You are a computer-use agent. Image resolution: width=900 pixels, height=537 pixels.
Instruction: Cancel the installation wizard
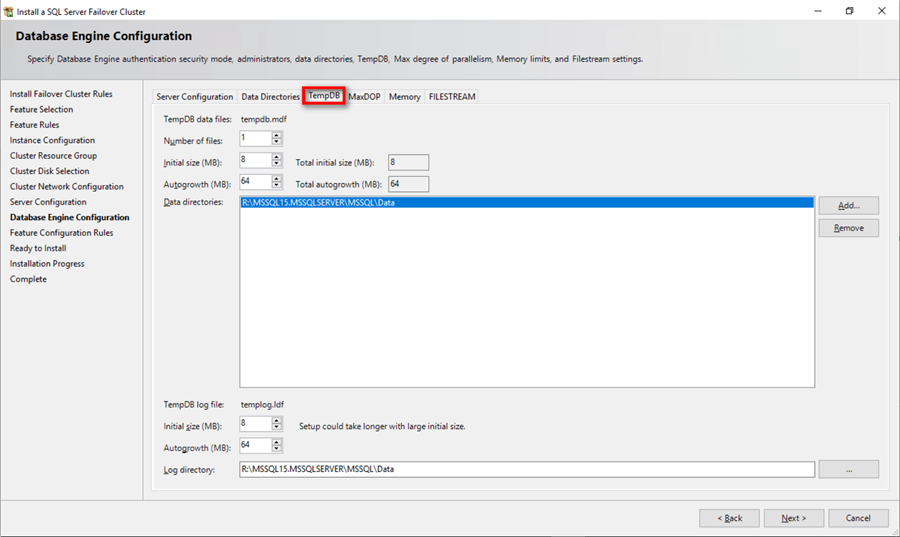(x=858, y=518)
